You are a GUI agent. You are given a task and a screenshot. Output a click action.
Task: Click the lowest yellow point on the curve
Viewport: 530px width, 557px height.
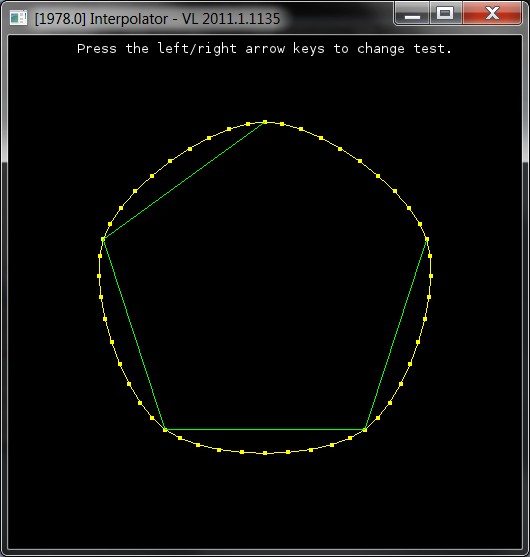tap(265, 453)
